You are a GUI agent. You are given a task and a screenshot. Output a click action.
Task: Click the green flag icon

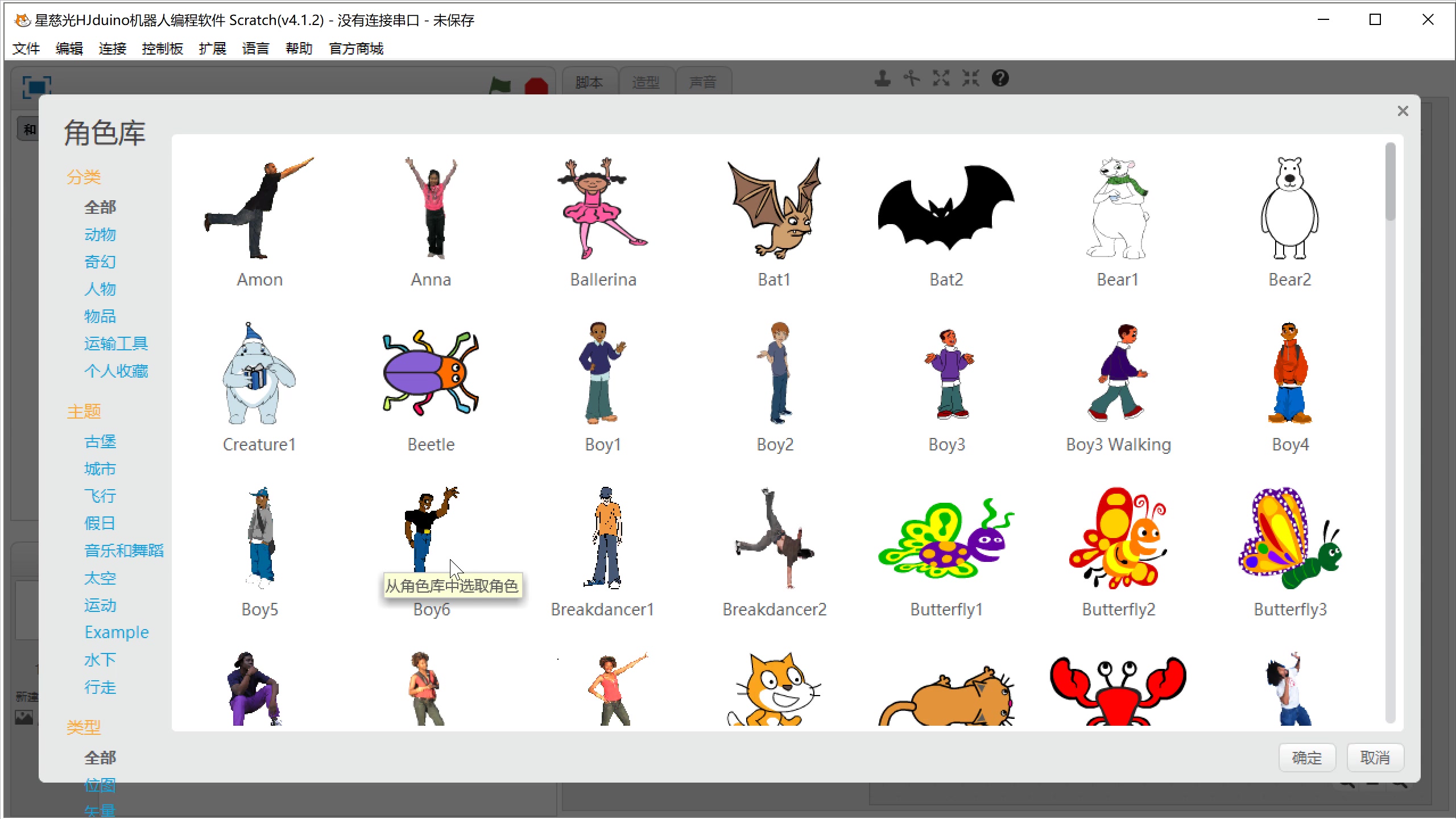[500, 86]
